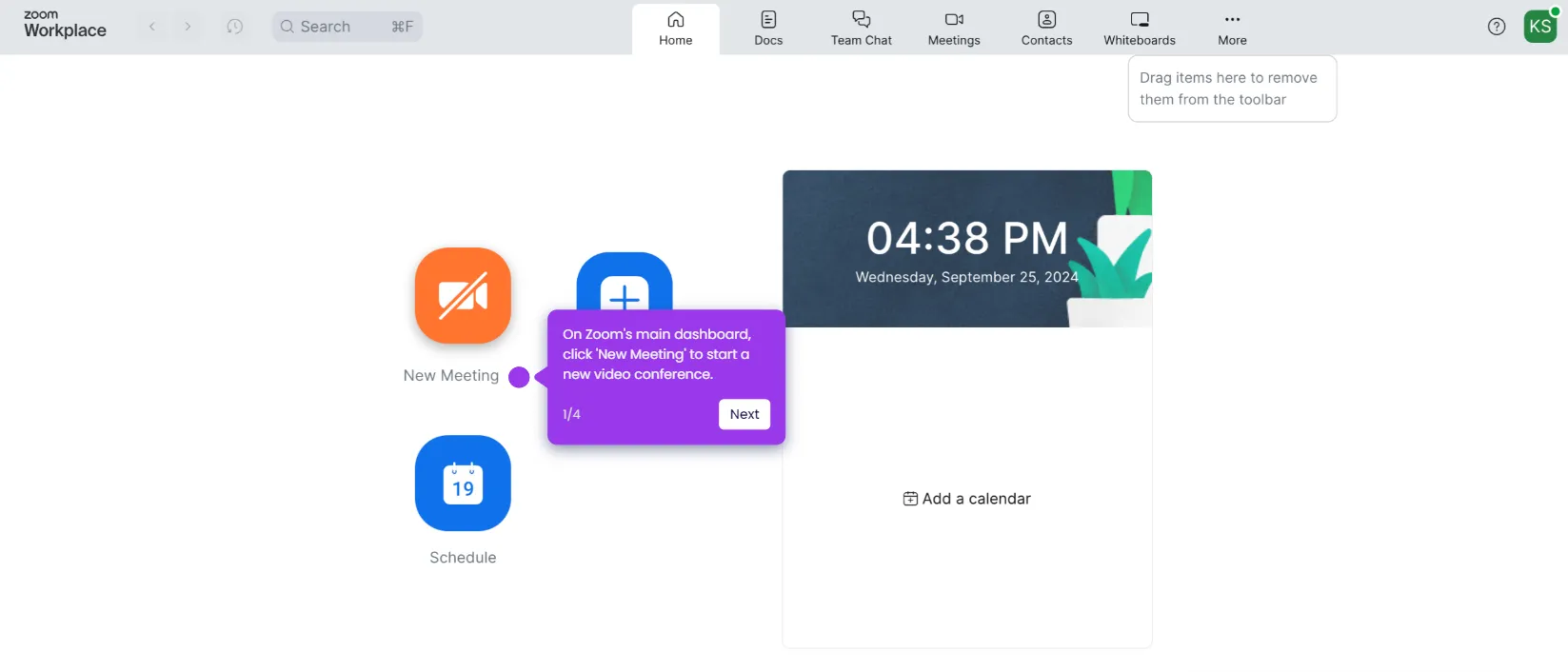Go back with the left chevron arrow
Viewport: 1568px width, 672px height.
[x=152, y=27]
